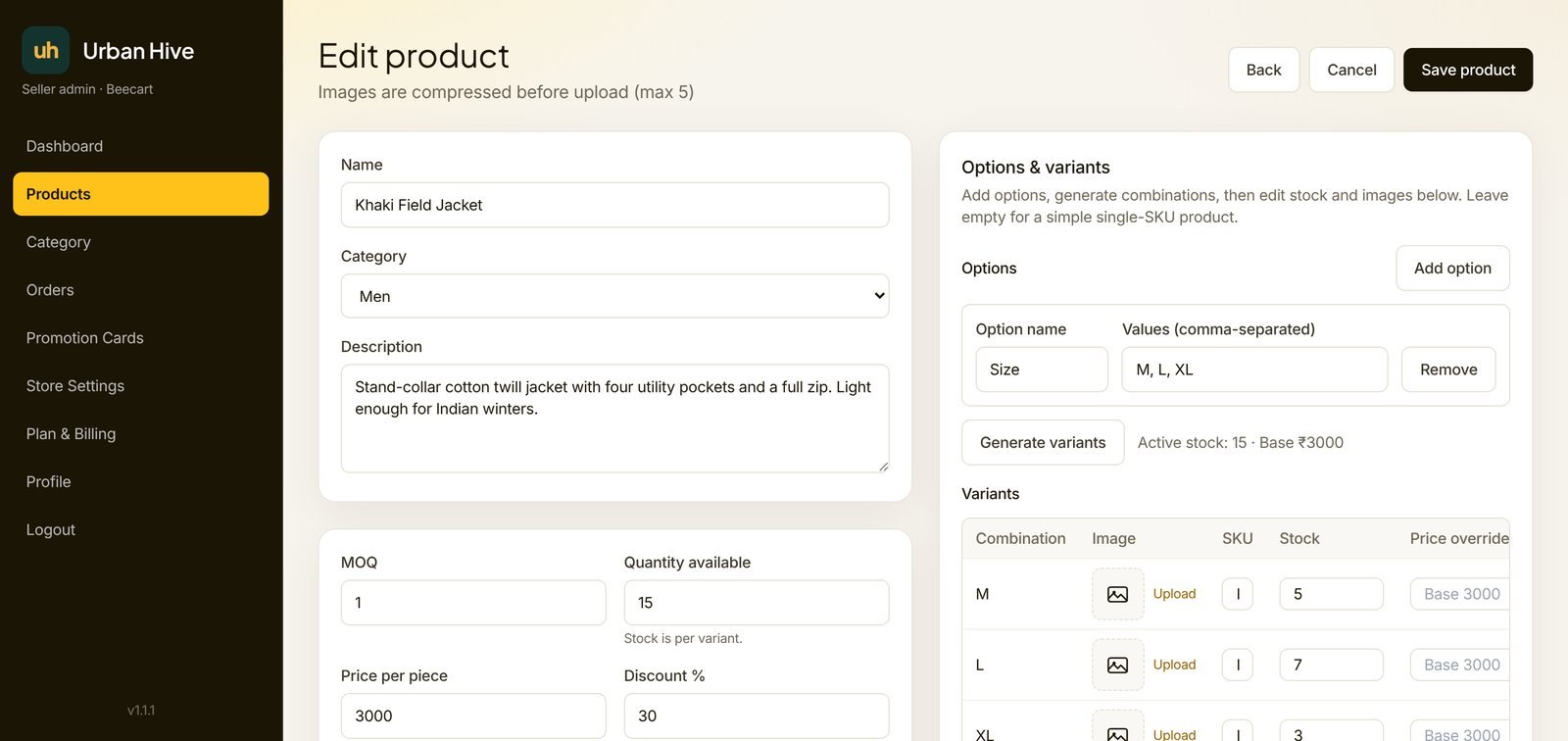Click the Back button
This screenshot has width=1568, height=741.
pyautogui.click(x=1263, y=70)
